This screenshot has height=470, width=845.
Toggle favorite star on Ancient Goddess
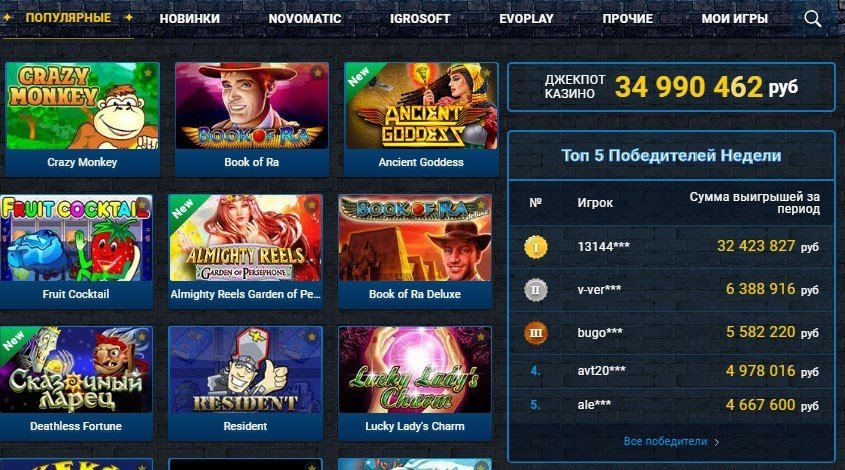[487, 72]
